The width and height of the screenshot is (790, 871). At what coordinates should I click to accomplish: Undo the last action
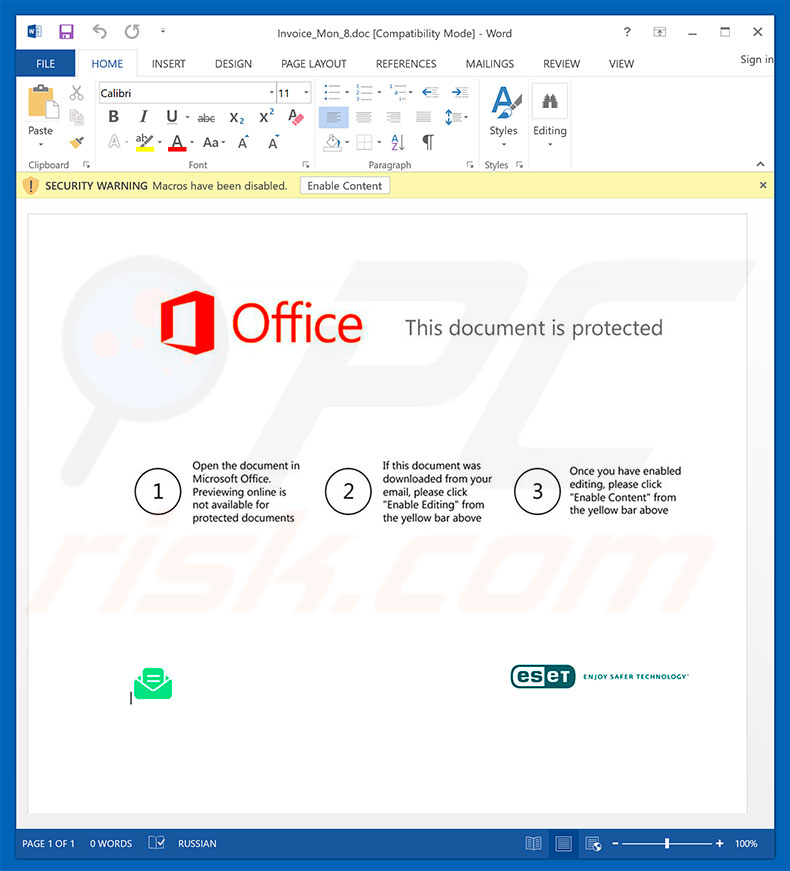[99, 32]
